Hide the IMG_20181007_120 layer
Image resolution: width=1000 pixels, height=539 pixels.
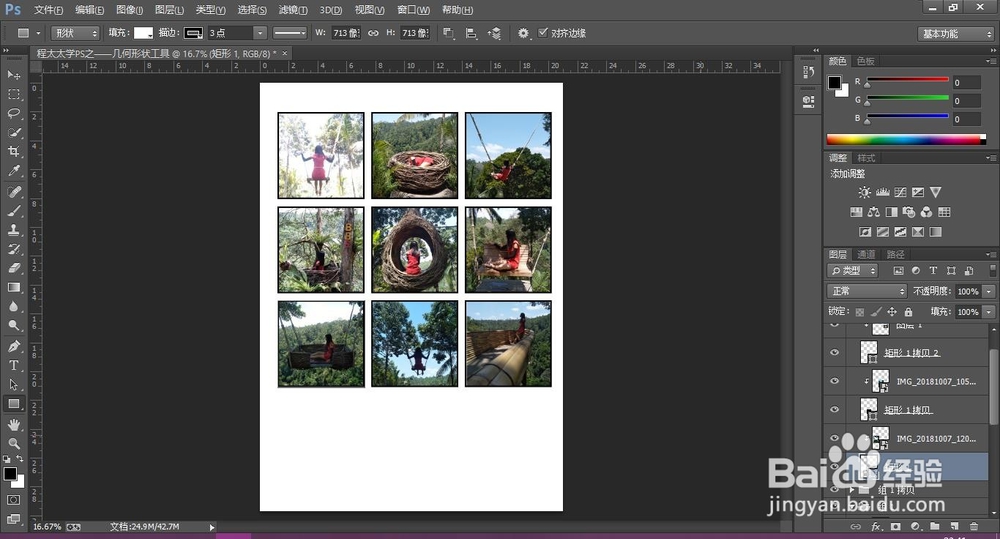(x=834, y=438)
